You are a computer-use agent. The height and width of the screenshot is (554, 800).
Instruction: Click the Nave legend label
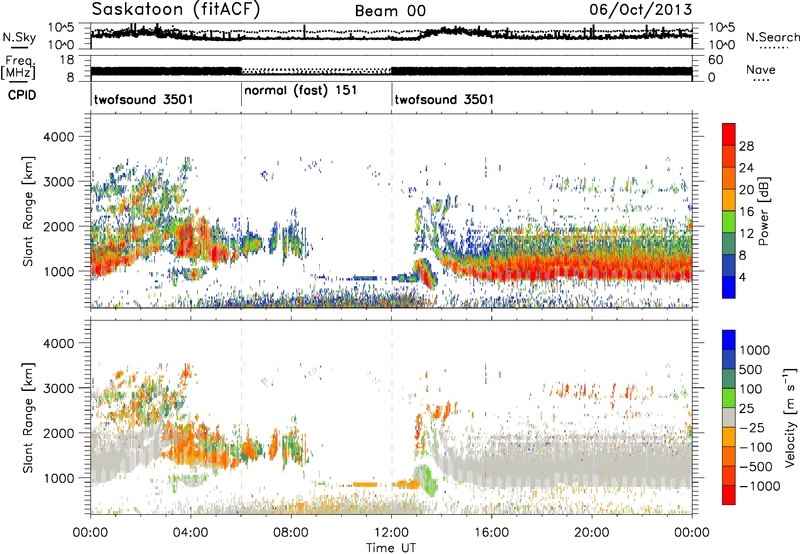[760, 70]
